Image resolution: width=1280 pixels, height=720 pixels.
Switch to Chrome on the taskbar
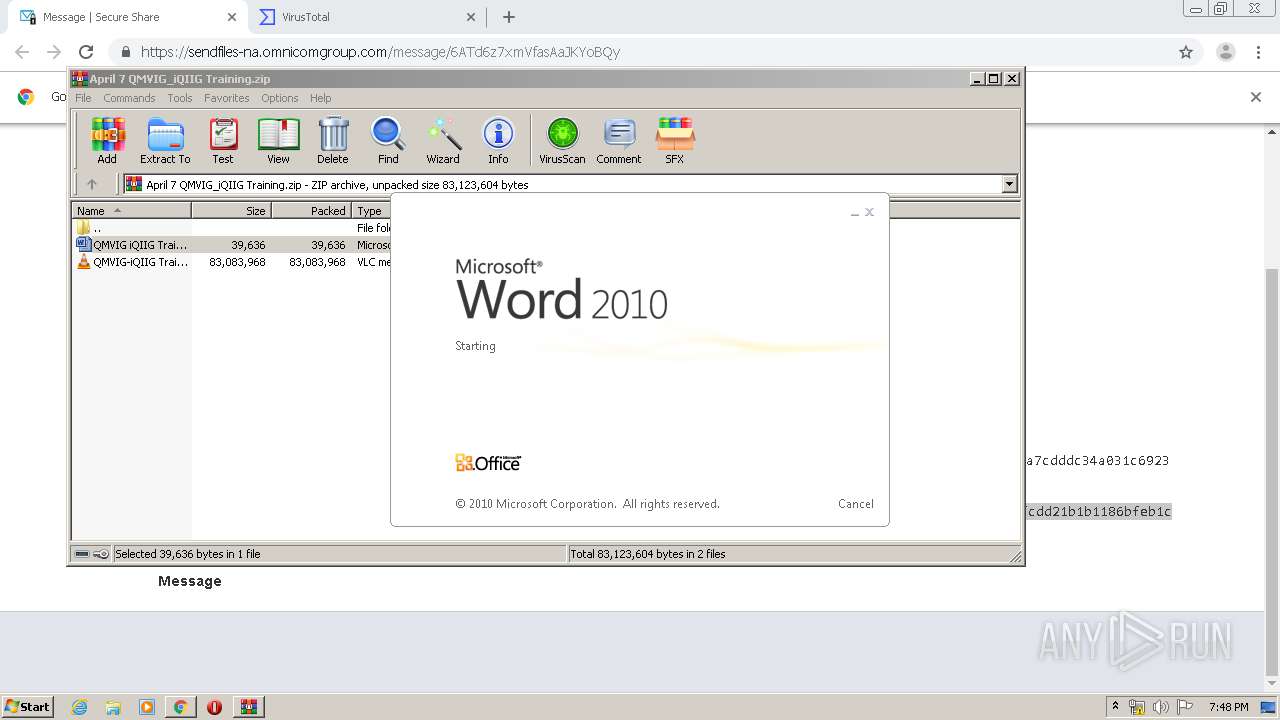click(180, 707)
